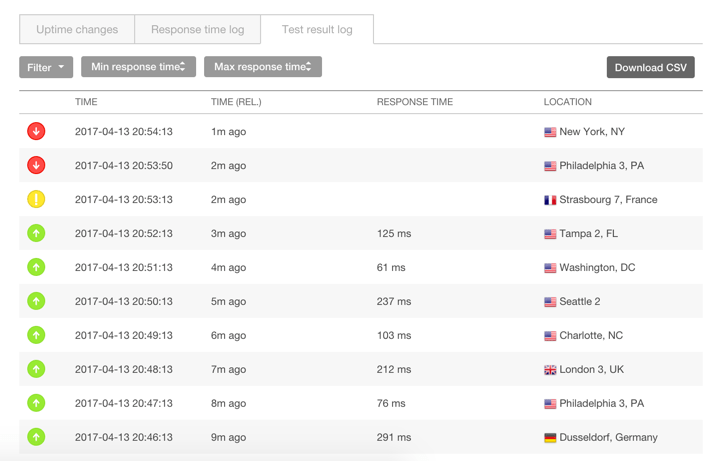Open the Filter dropdown

coord(46,67)
